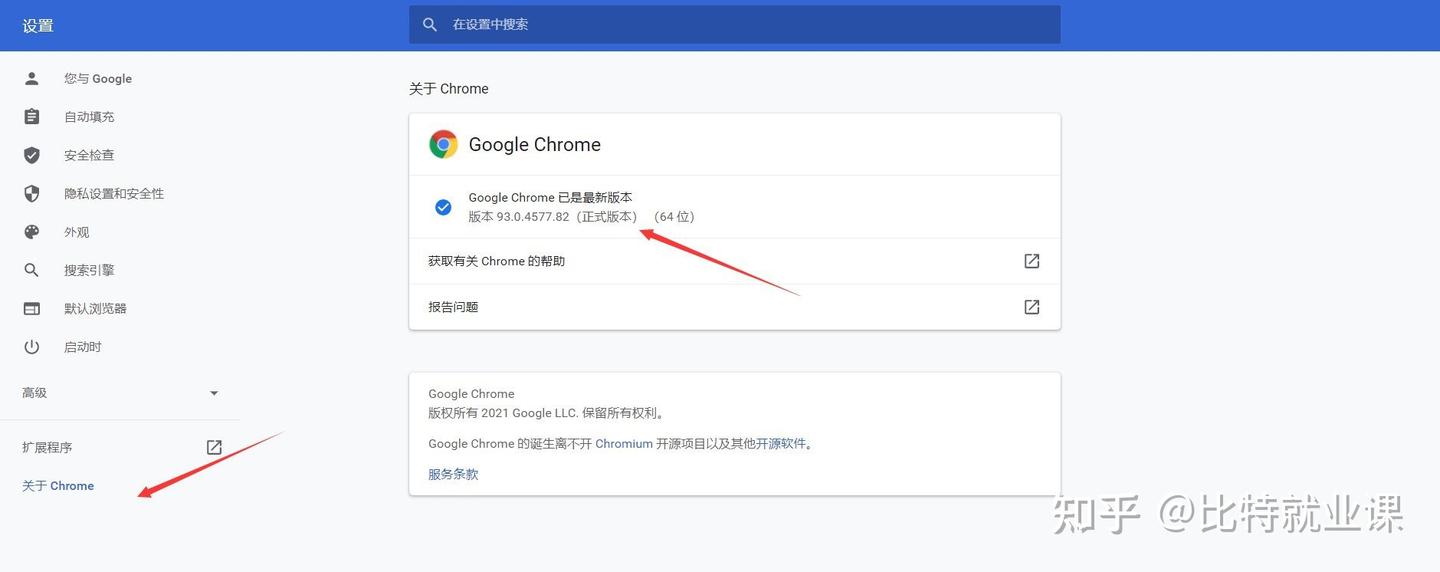Open 隐私设置和安全性 settings
1440x572 pixels.
tap(114, 193)
